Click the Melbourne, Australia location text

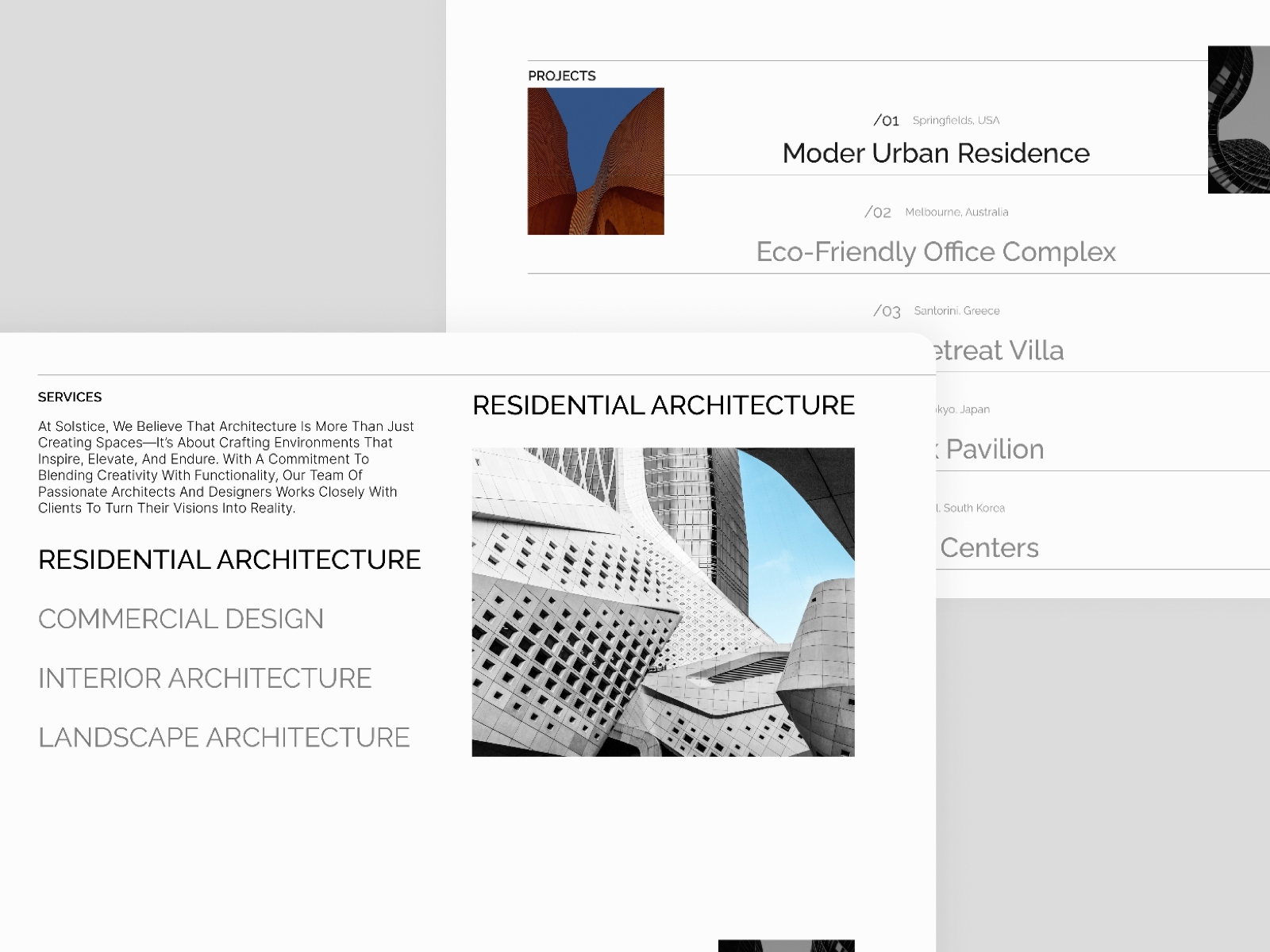click(956, 212)
